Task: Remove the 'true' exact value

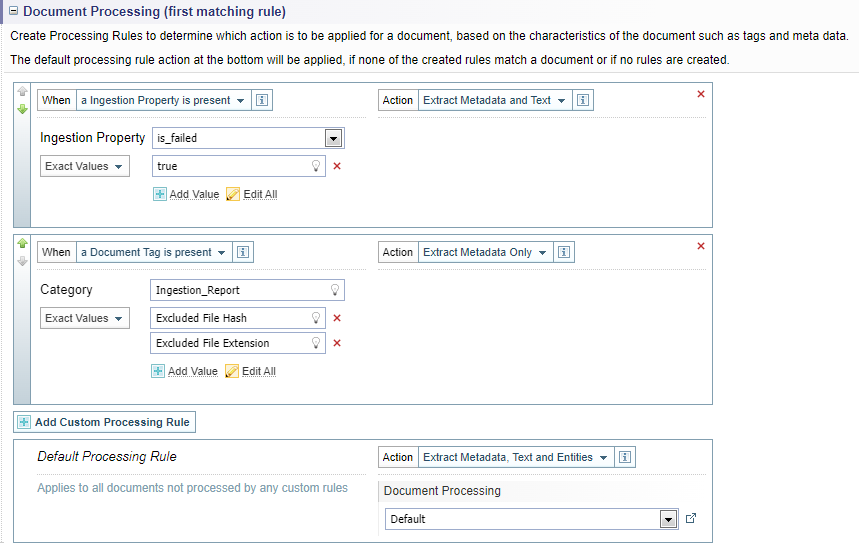Action: 337,166
